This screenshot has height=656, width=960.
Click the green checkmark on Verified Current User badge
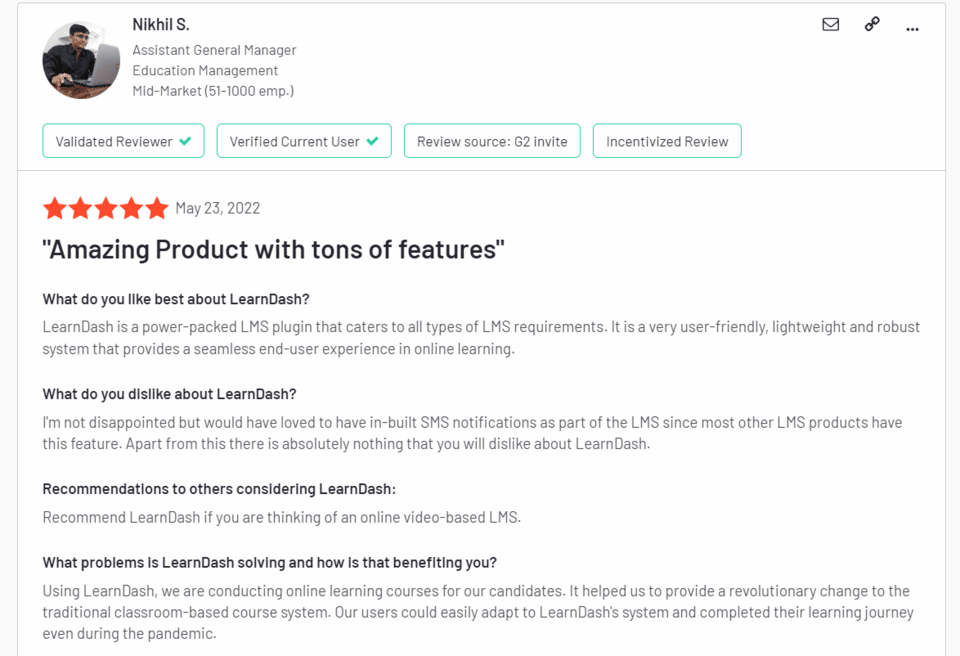(374, 141)
